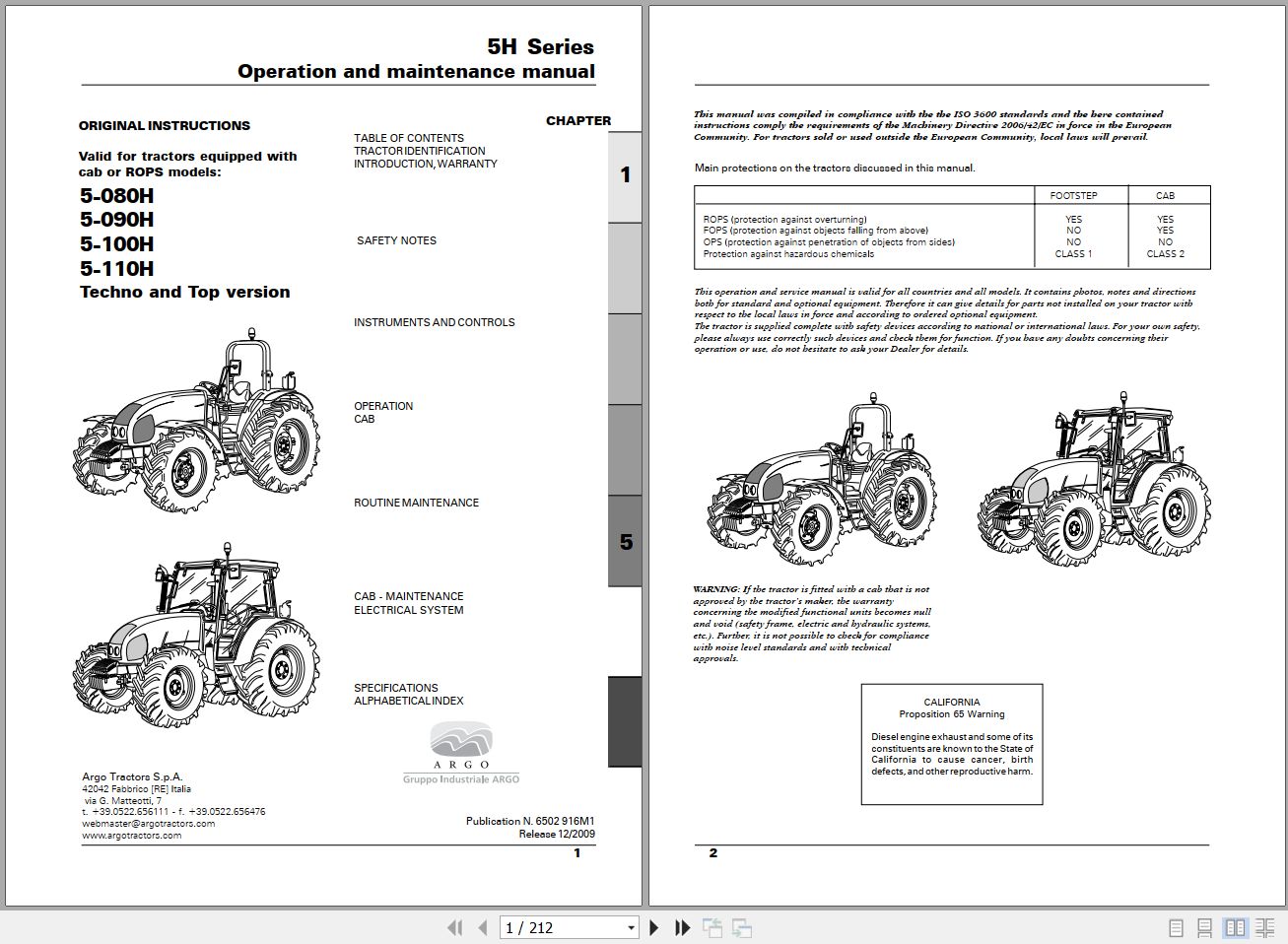The image size is (1288, 944).
Task: Click the next view icon
Action: (742, 927)
